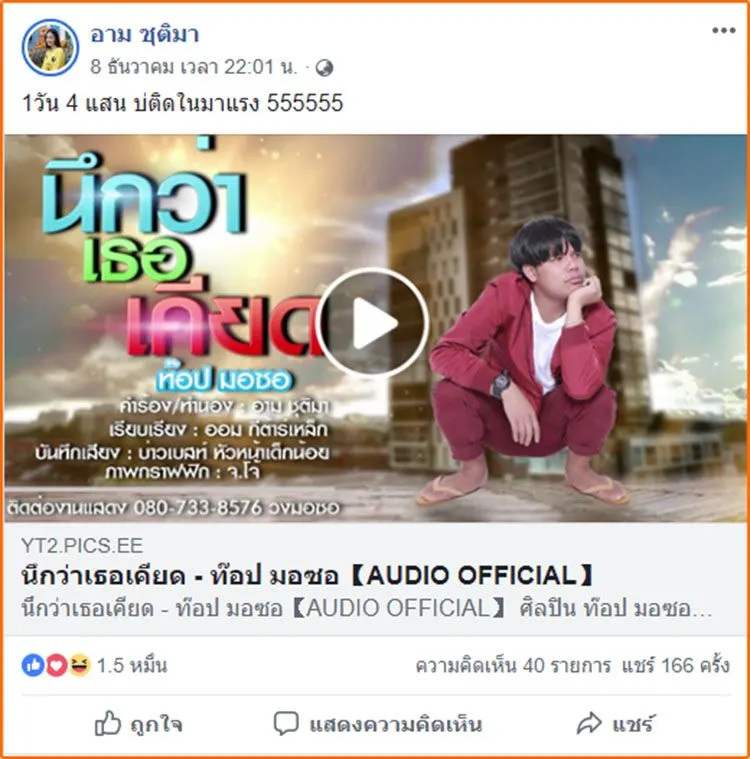
Task: Show the ความคิดเห็น 40 รายการ comments
Action: 513,666
